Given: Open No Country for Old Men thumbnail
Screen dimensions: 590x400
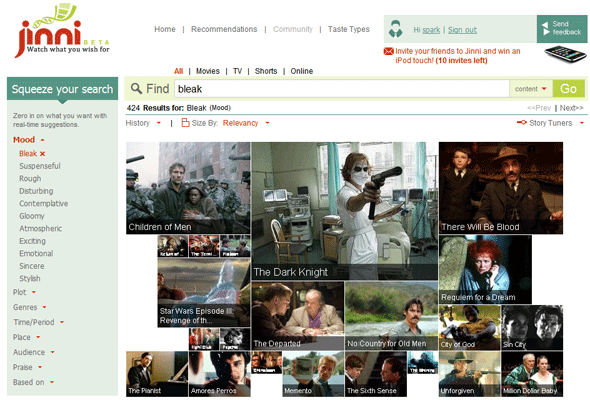Looking at the screenshot, I should click(x=391, y=316).
